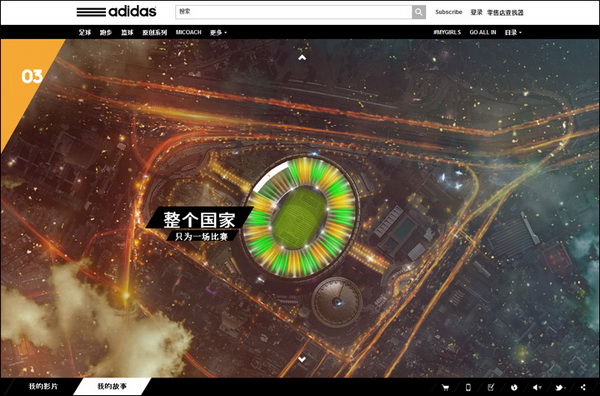Go to previous section with up chevron
The image size is (600, 396).
302,57
